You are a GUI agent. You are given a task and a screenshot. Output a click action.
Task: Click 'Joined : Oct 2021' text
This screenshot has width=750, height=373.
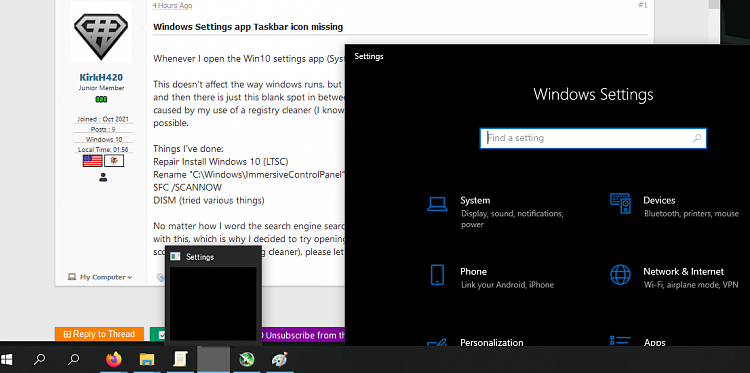click(103, 119)
